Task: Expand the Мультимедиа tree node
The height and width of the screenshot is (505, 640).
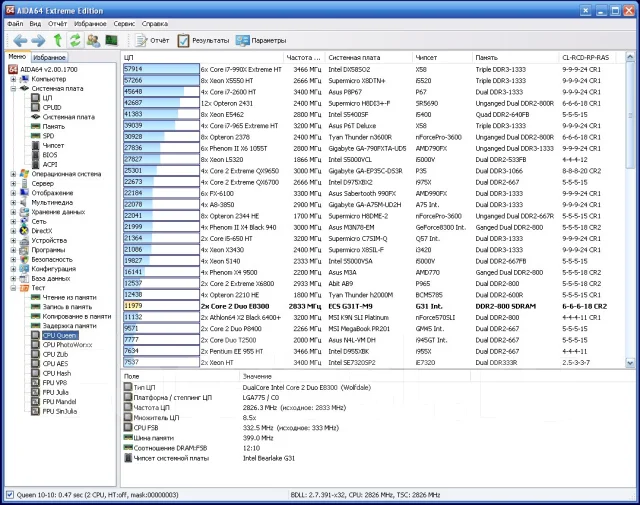Action: 13,202
